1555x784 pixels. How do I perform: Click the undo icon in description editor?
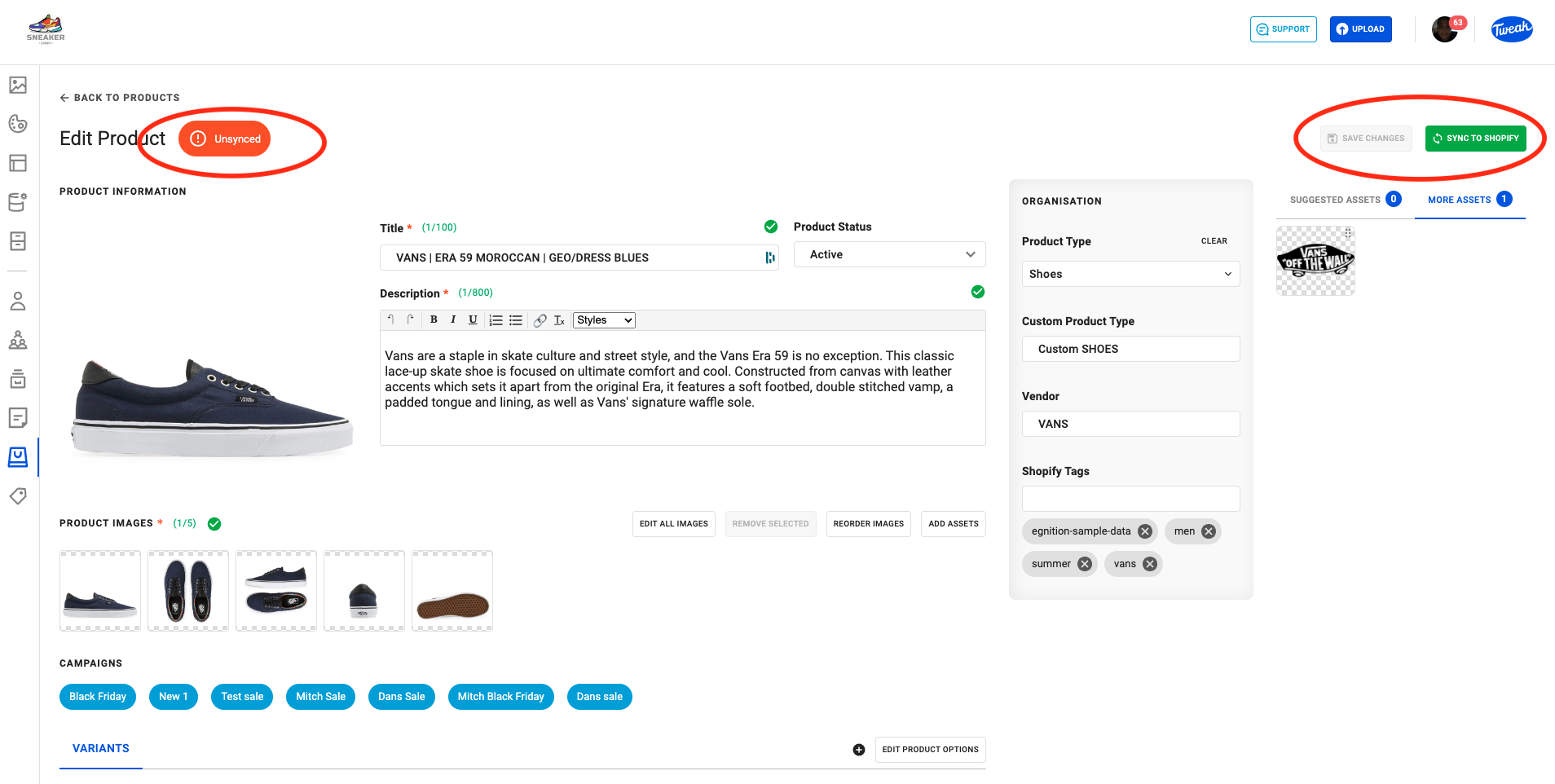391,320
